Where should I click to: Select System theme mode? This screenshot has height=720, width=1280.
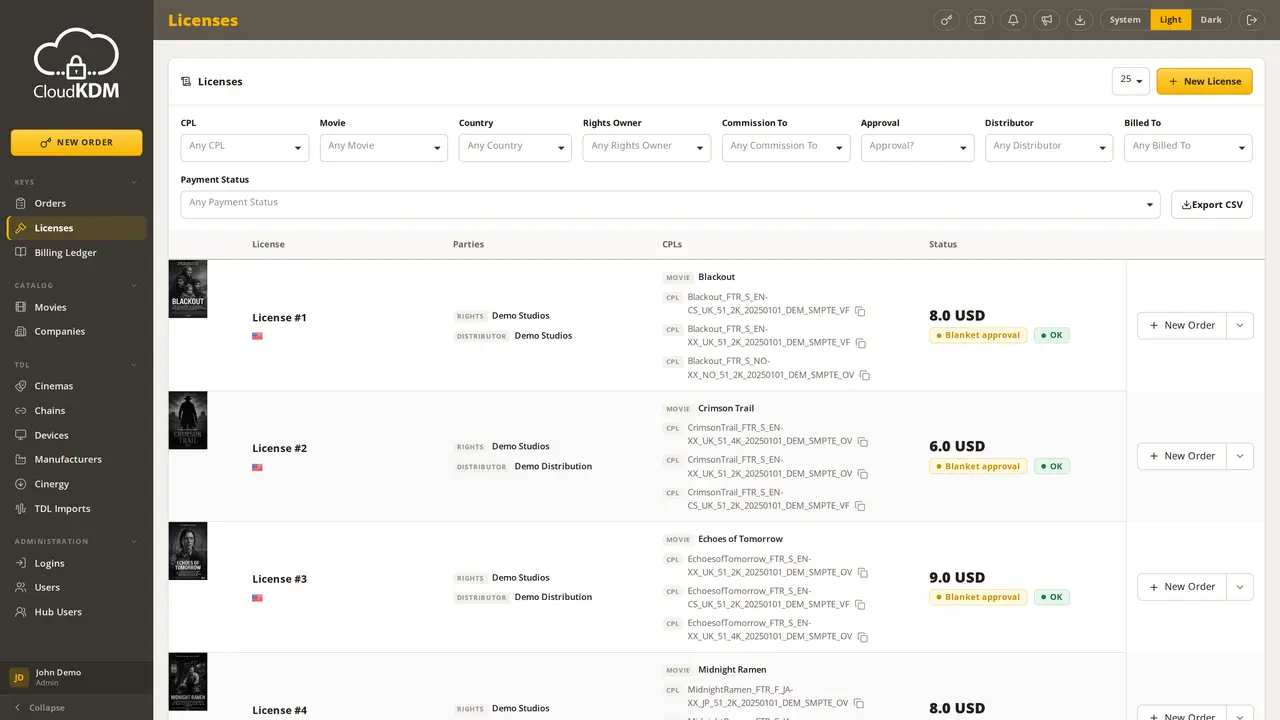tap(1125, 20)
